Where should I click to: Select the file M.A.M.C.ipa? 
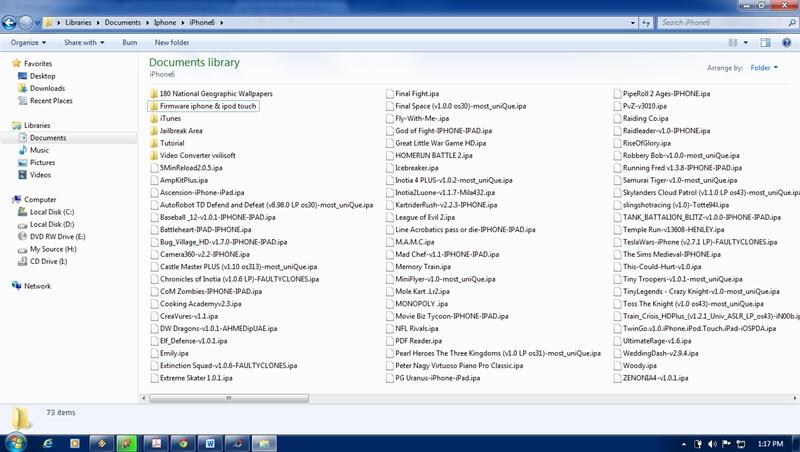414,242
